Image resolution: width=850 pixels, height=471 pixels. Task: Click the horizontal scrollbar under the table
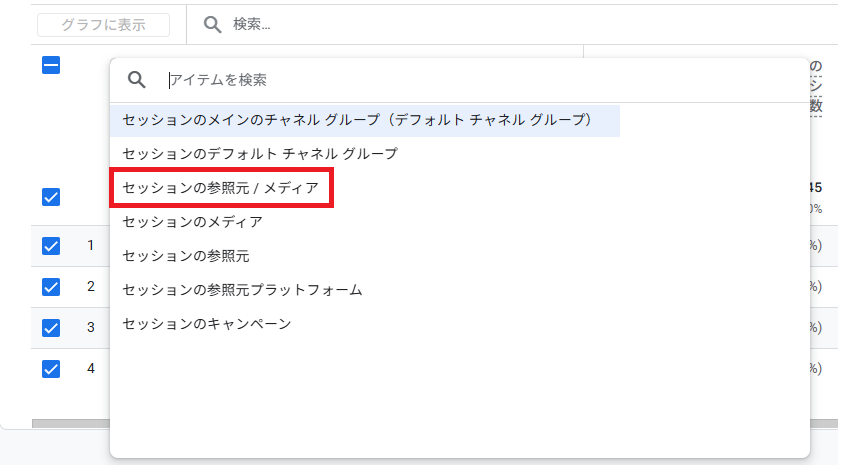click(70, 423)
